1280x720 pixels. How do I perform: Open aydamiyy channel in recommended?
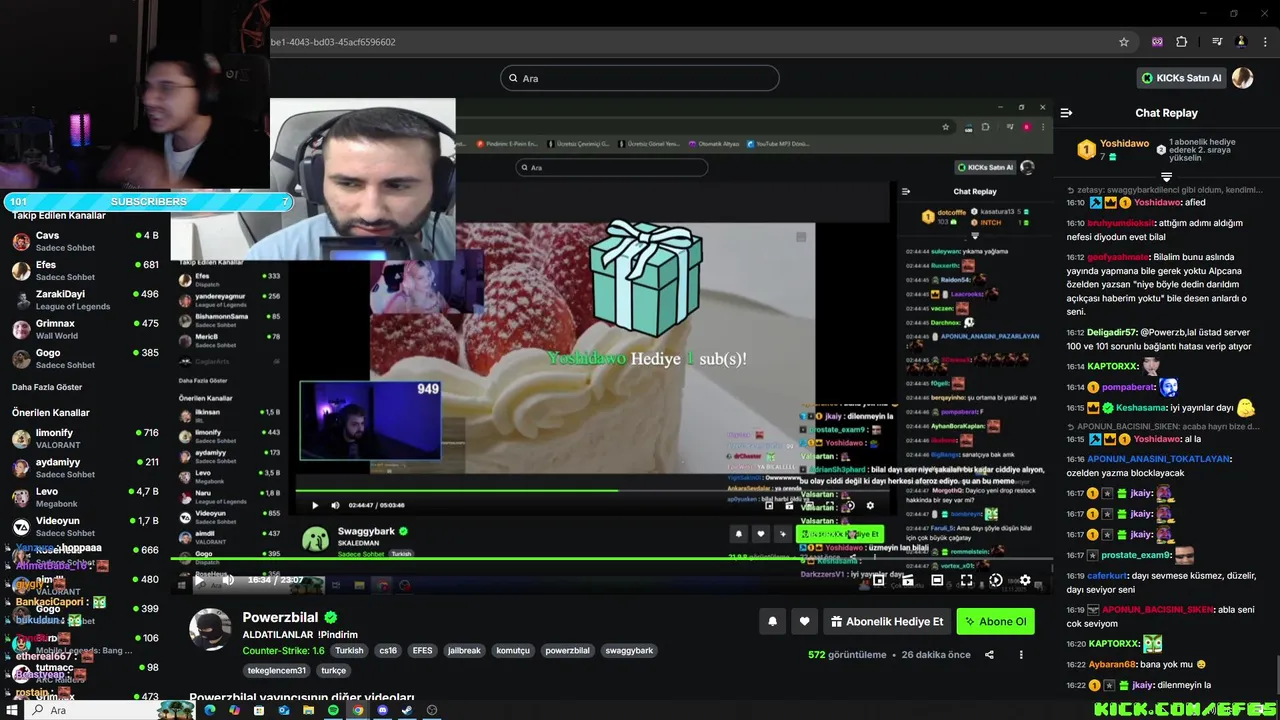tap(85, 468)
